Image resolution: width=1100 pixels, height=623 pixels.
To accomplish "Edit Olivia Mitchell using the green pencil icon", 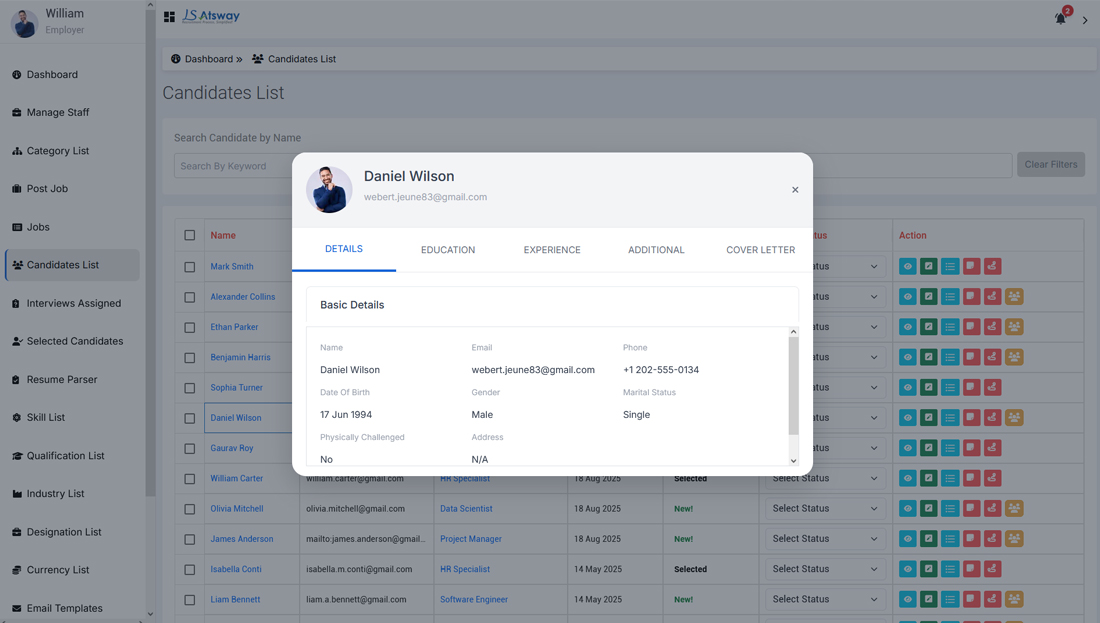I will point(929,508).
